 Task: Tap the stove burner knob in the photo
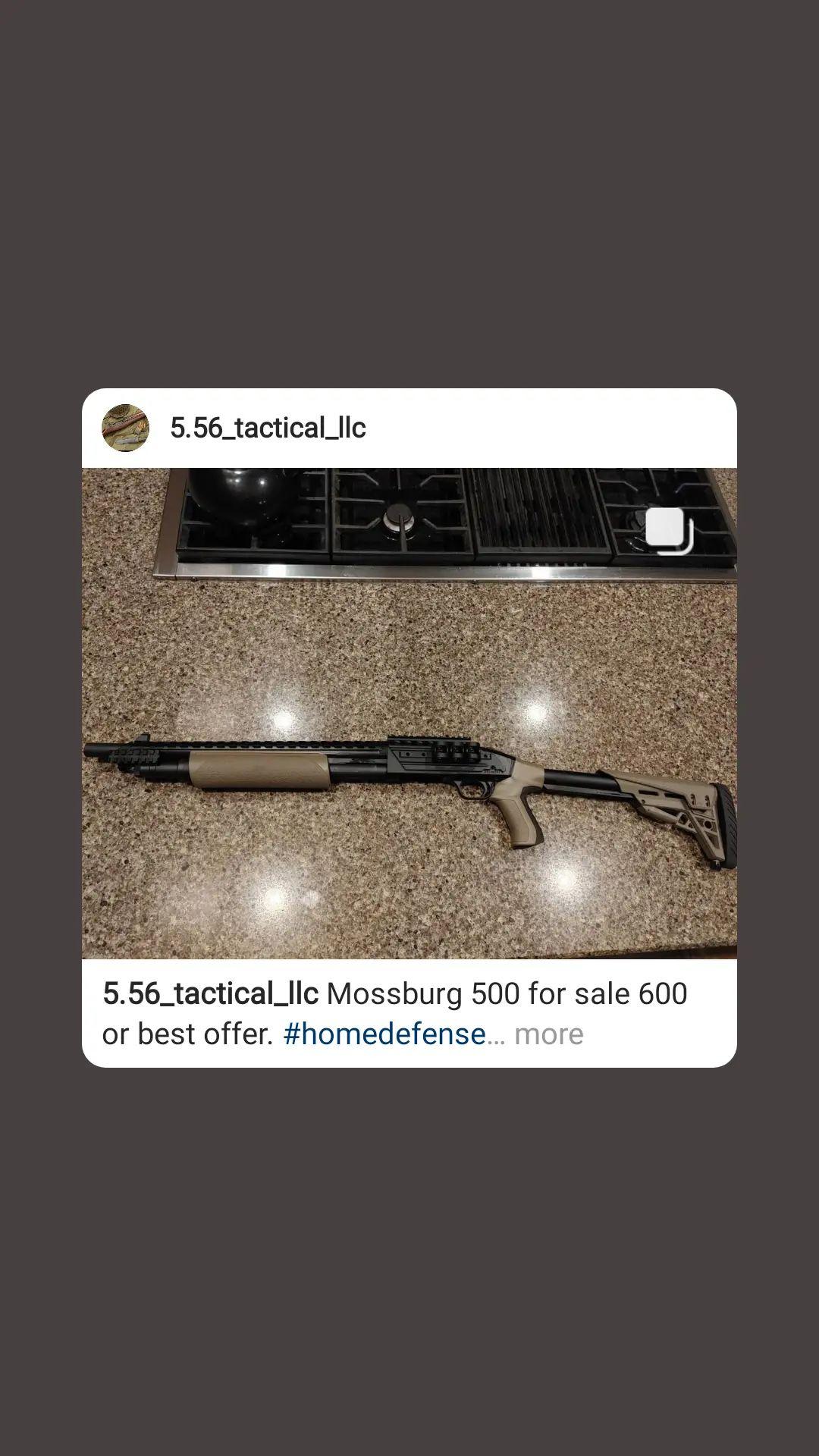pos(397,518)
